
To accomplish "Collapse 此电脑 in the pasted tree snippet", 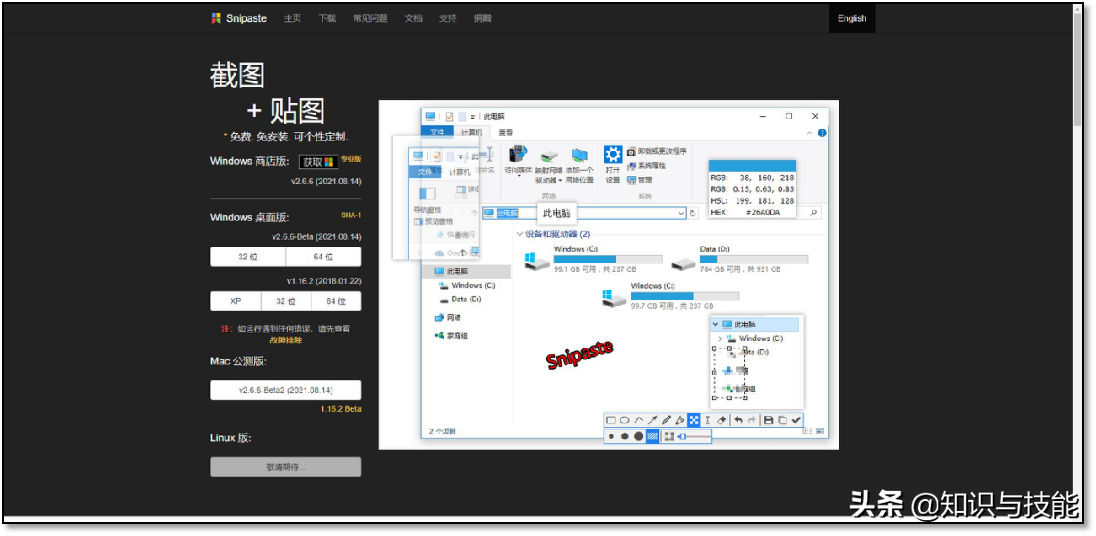I will point(716,324).
